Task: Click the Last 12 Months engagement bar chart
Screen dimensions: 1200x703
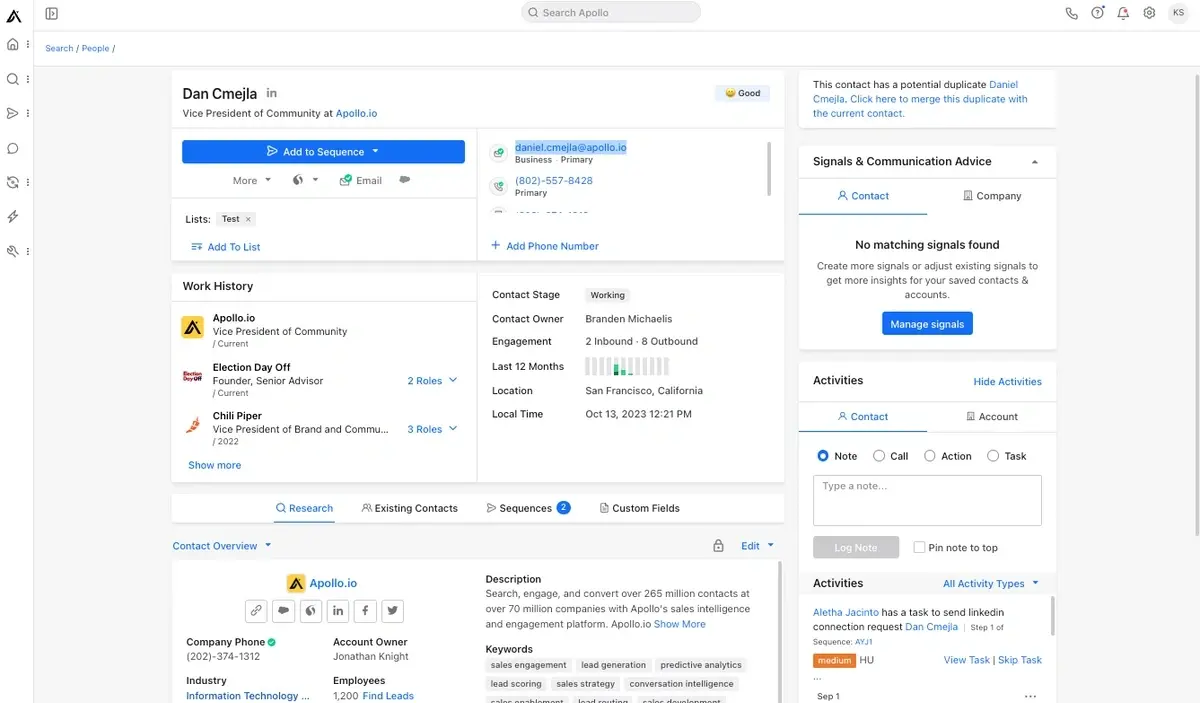Action: pos(627,366)
